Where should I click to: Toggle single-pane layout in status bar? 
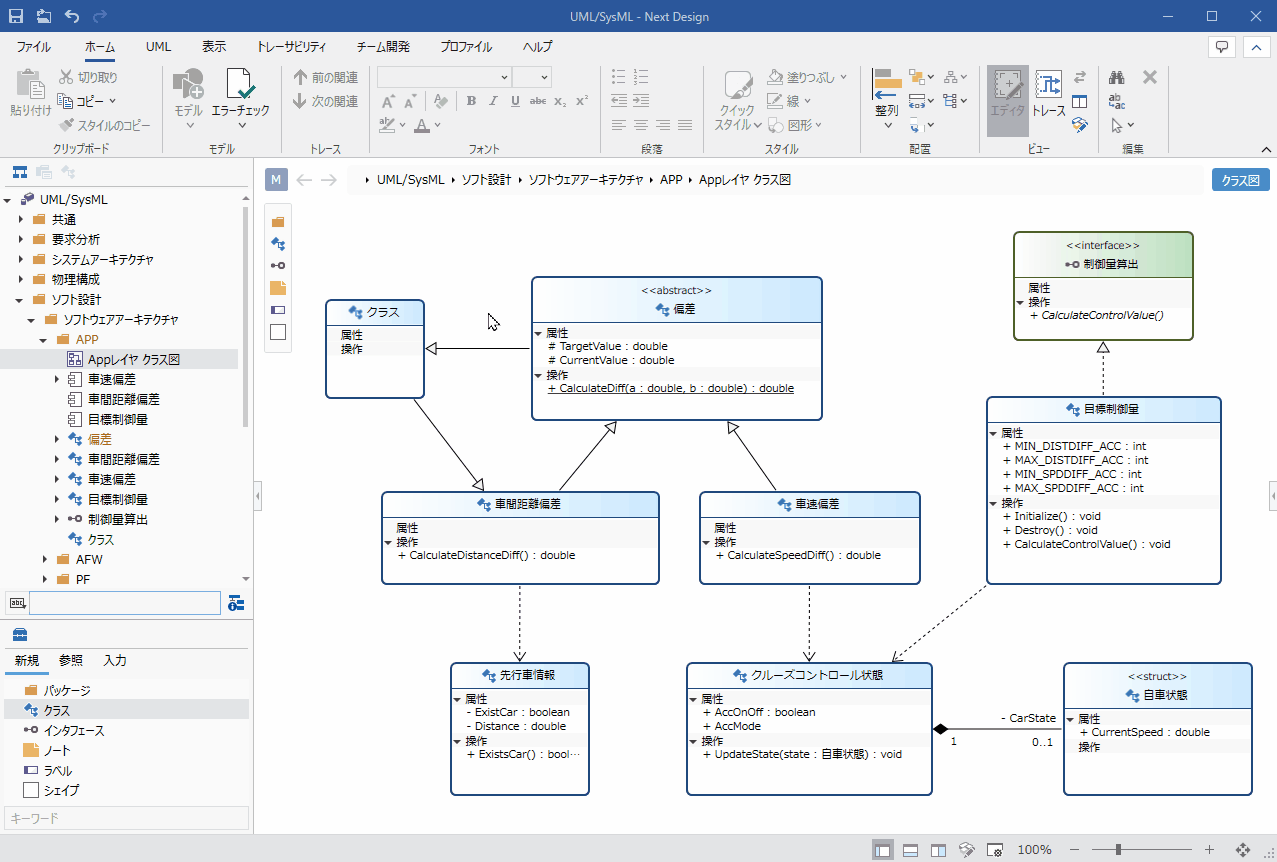coord(883,849)
